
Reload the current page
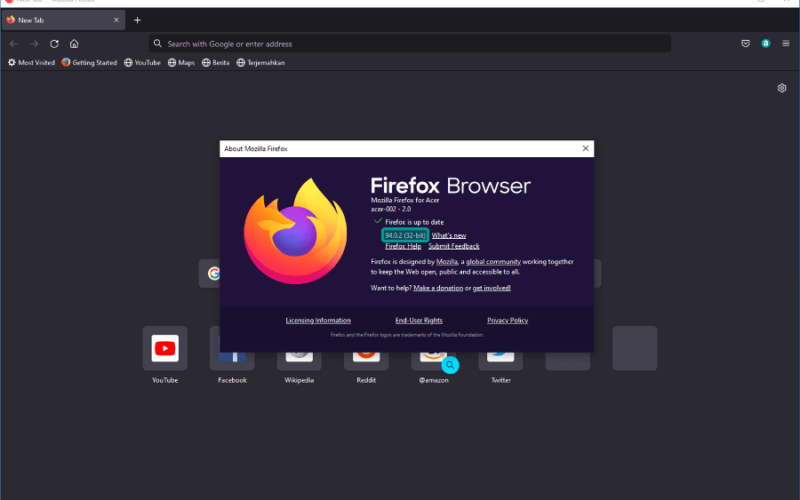pyautogui.click(x=54, y=44)
